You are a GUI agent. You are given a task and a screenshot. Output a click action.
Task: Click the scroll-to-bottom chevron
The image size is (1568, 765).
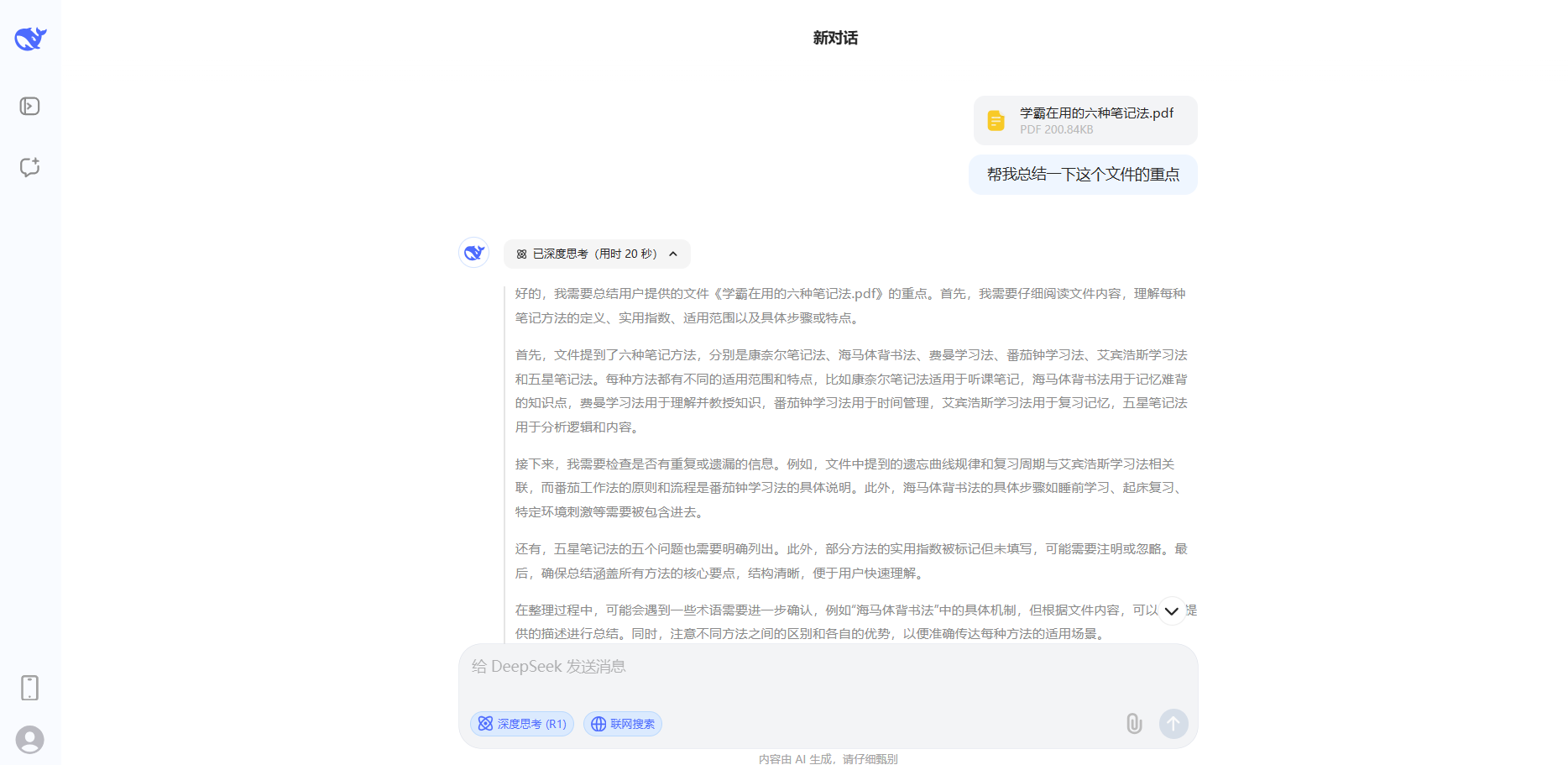click(x=1172, y=610)
